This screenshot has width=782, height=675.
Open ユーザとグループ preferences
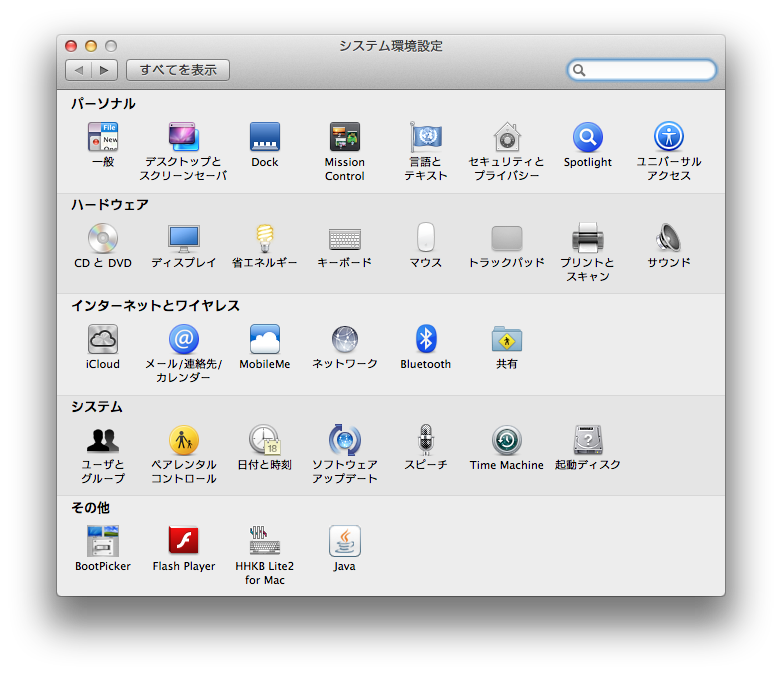tap(103, 440)
